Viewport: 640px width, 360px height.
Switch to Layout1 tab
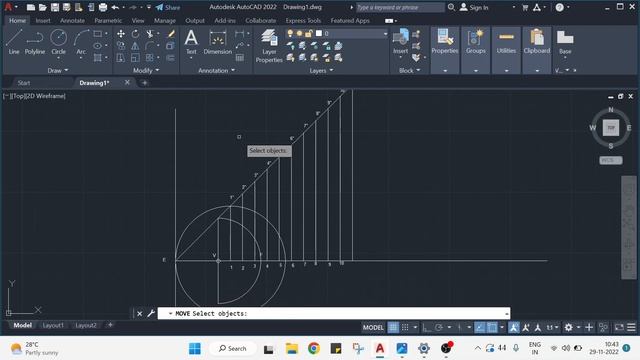(x=53, y=325)
